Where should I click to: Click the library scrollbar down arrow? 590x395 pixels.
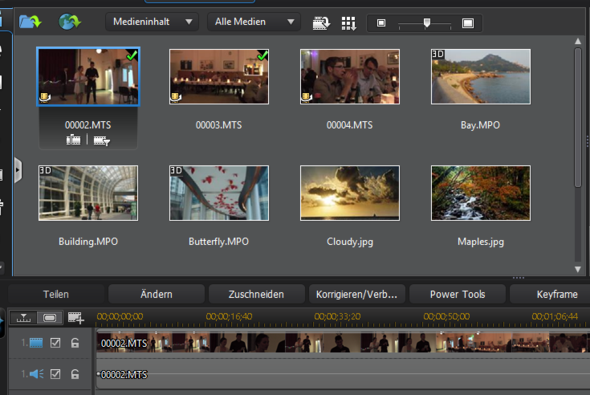(x=578, y=269)
